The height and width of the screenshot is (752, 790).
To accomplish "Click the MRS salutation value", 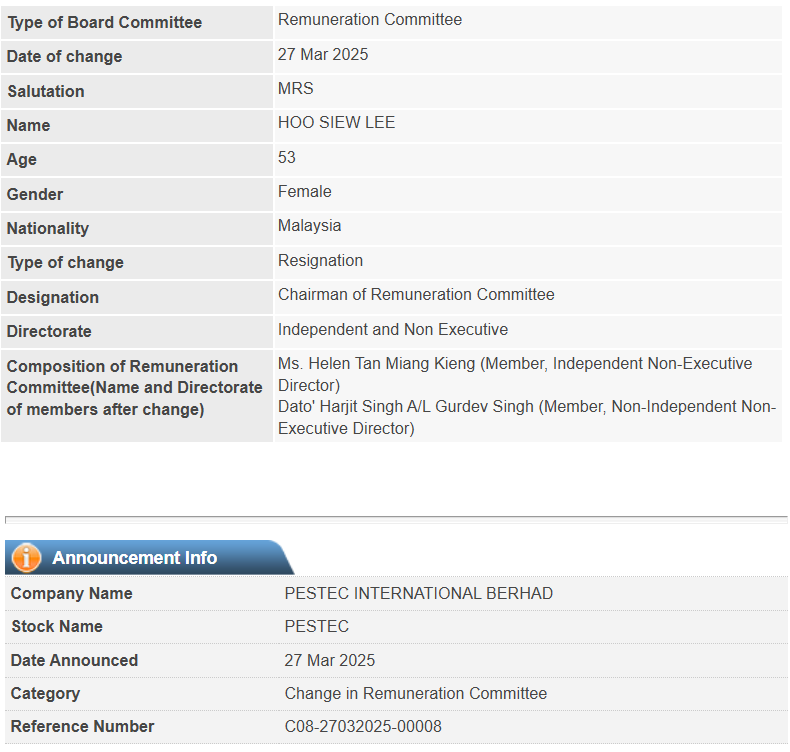I will point(296,89).
